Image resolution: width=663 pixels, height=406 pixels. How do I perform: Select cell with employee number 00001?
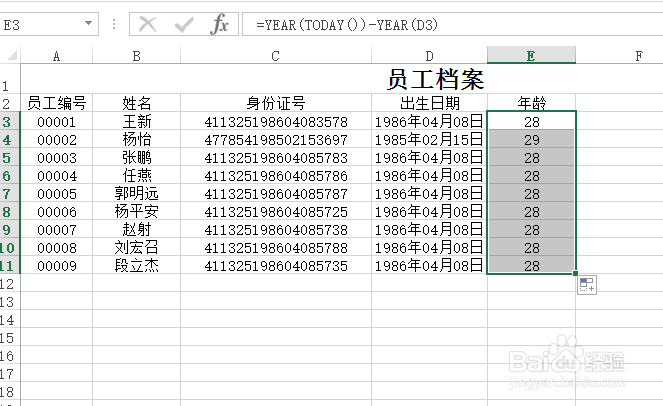tap(57, 122)
